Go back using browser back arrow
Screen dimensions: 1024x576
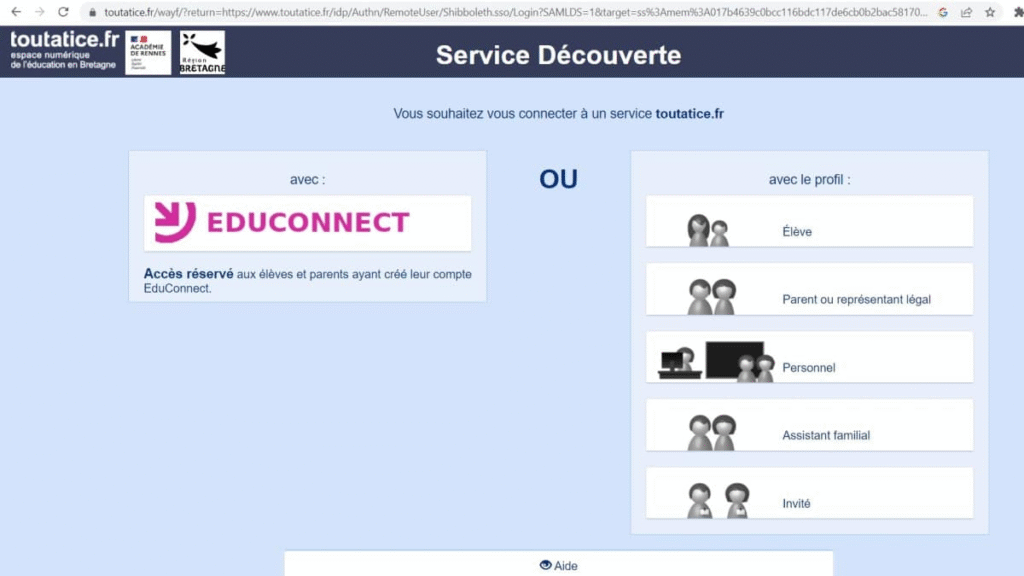(15, 12)
